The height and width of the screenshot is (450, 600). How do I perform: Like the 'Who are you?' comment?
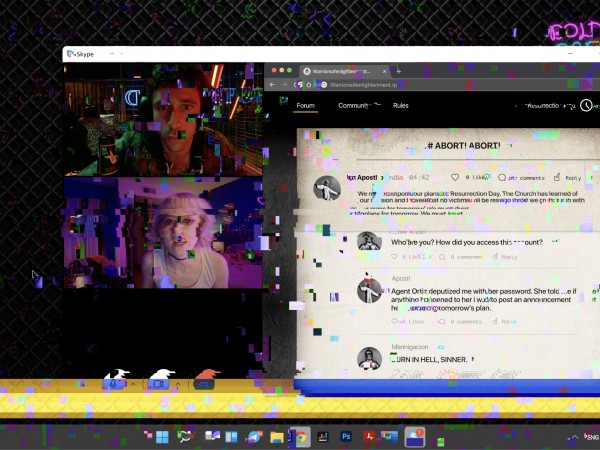point(396,257)
